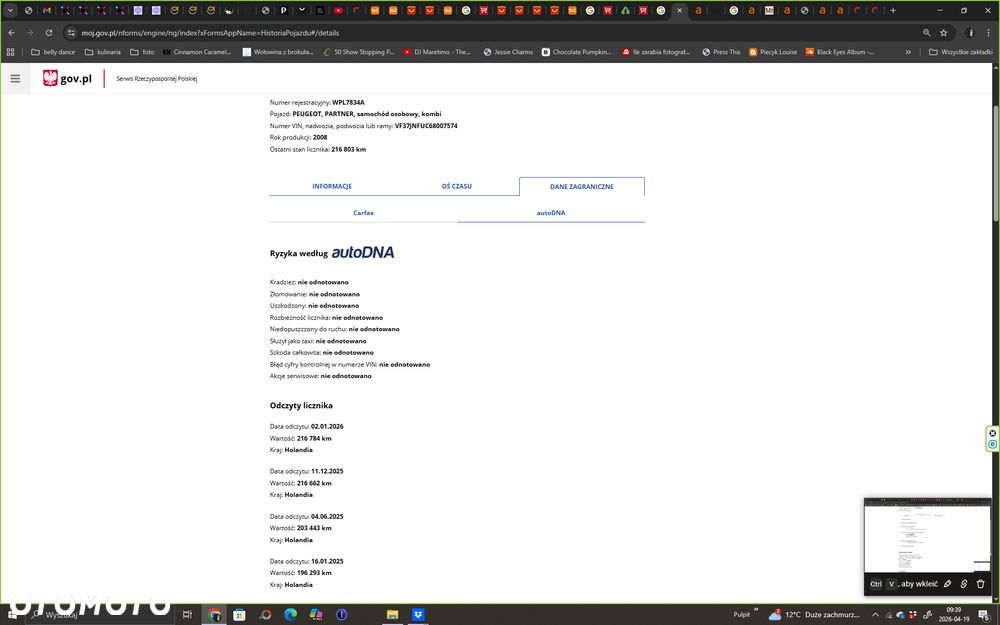This screenshot has width=1000, height=625.
Task: Copy link icon in screenshot popup
Action: coord(964,584)
